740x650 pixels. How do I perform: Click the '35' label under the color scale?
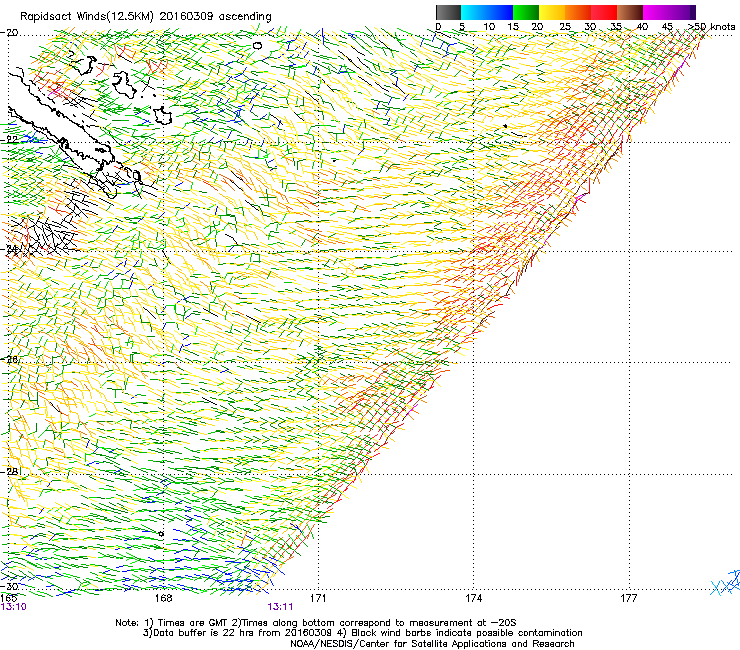(616, 27)
